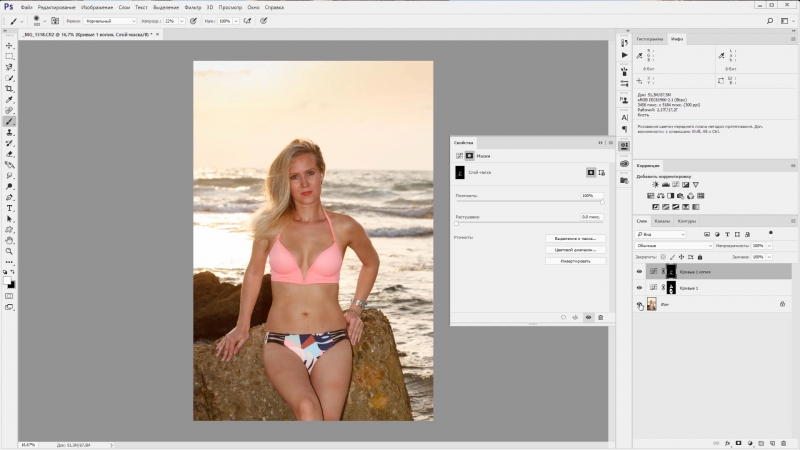Delete the mask using the Properties panel trash icon
This screenshot has width=800, height=450.
point(601,317)
